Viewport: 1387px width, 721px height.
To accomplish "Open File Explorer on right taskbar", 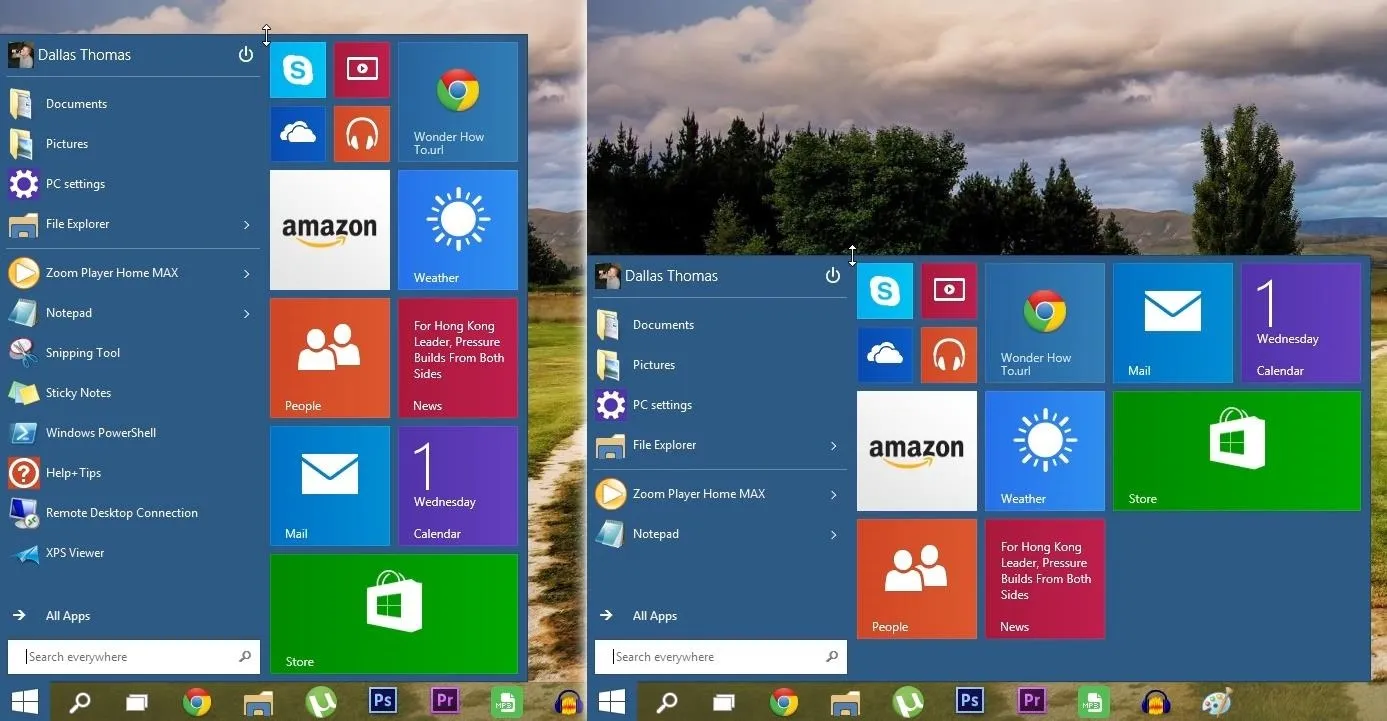I will pos(845,703).
